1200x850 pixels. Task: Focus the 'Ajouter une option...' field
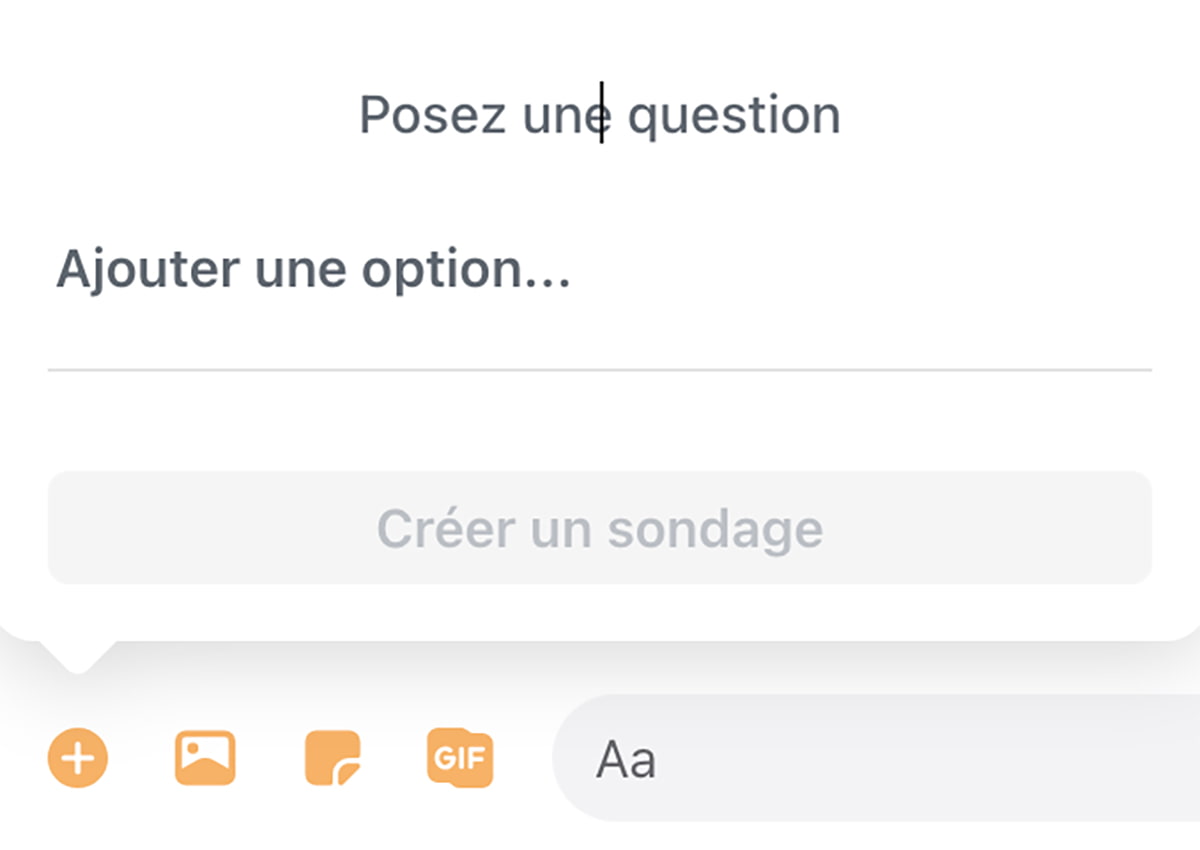pyautogui.click(x=598, y=270)
